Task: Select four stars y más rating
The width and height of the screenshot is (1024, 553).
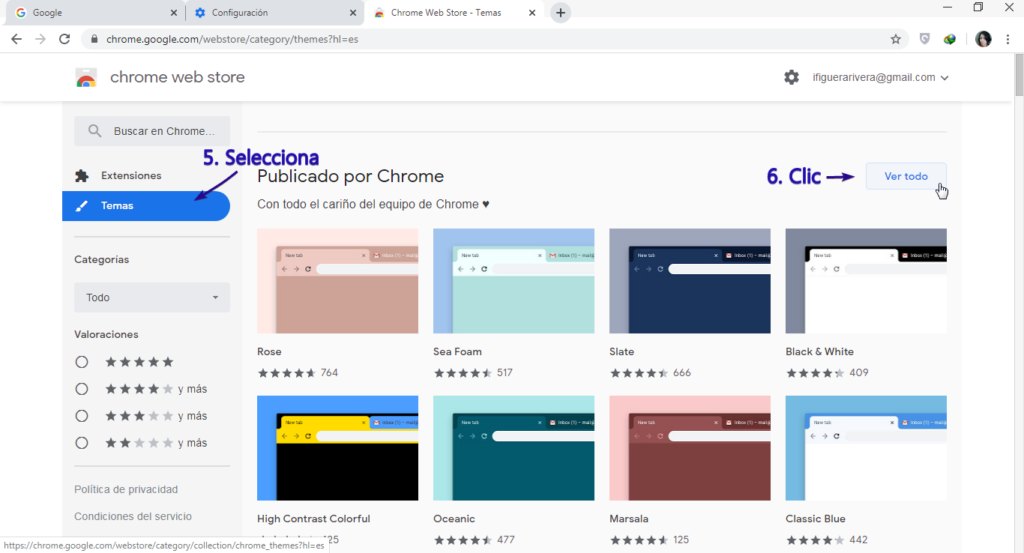Action: tap(82, 389)
